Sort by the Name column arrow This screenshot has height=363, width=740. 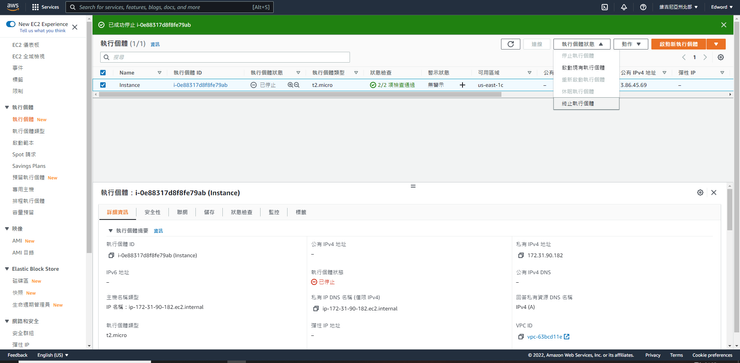coord(160,73)
